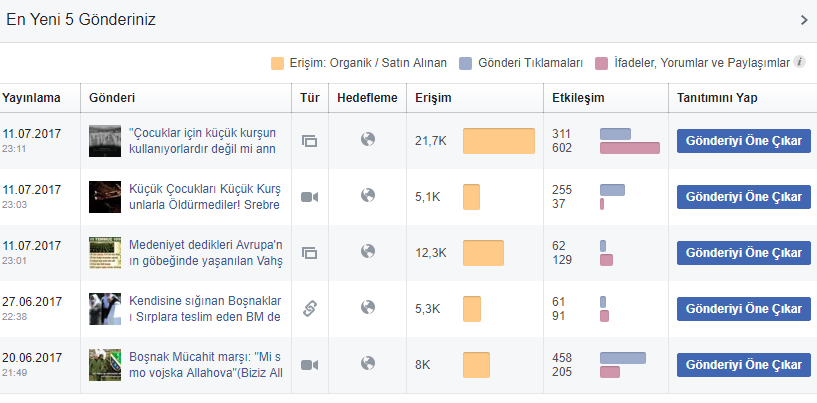The width and height of the screenshot is (817, 403).
Task: Click the globe targeting icon for Medeniyet post
Action: coord(368,251)
